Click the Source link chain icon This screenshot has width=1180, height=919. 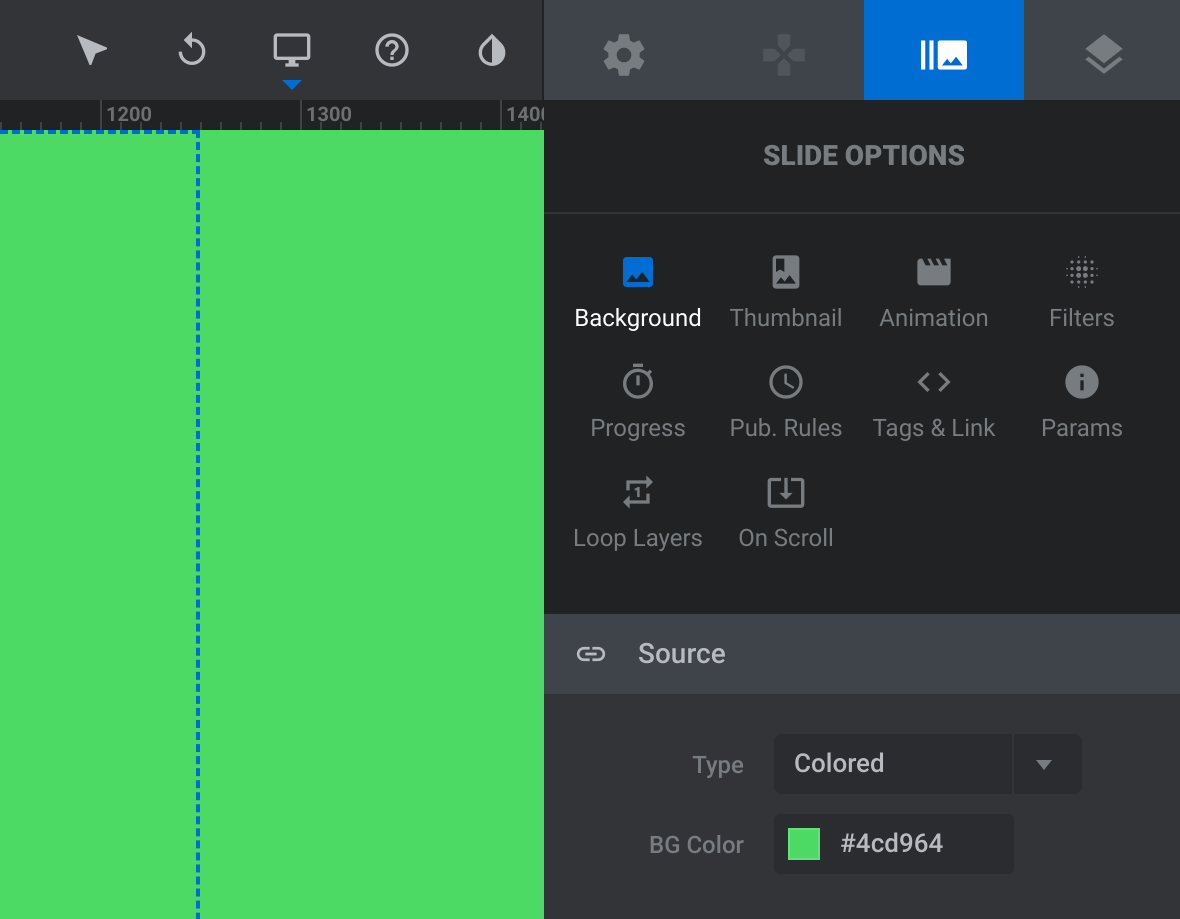pyautogui.click(x=591, y=653)
